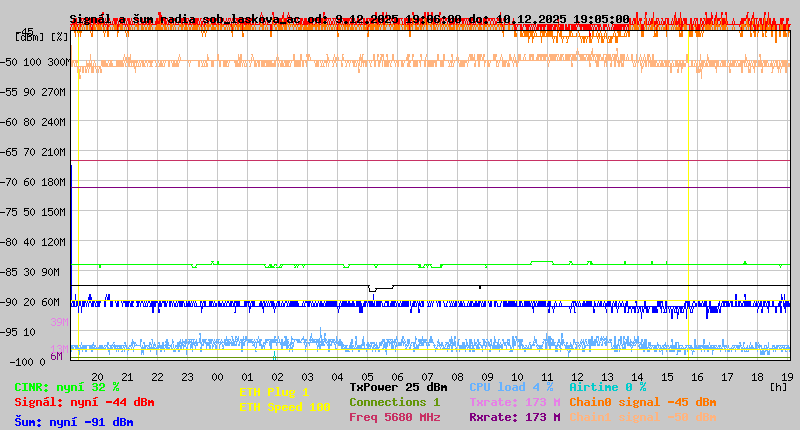800x430 pixels.
Task: Click the Connections 1 legend entry
Action: tap(394, 402)
